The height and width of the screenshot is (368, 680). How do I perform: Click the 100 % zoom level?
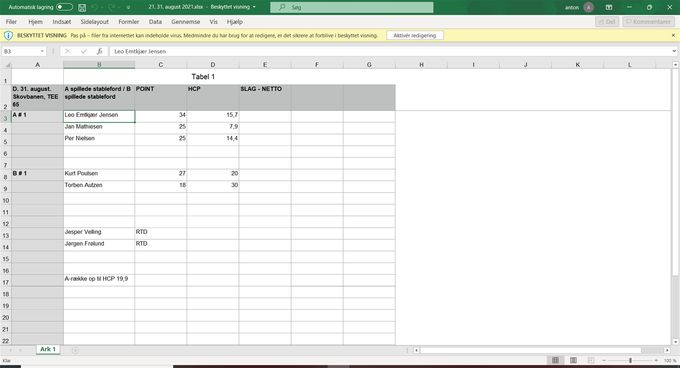(x=670, y=360)
